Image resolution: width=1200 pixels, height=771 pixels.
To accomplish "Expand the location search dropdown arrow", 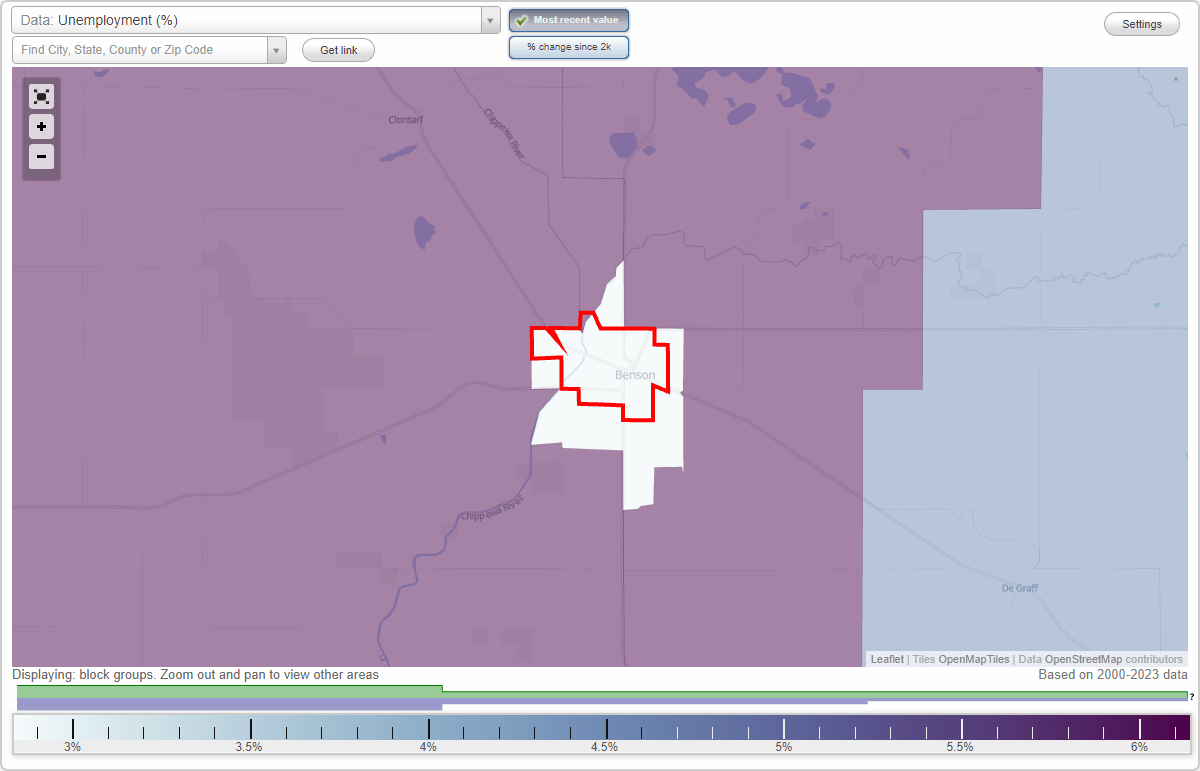I will 277,49.
